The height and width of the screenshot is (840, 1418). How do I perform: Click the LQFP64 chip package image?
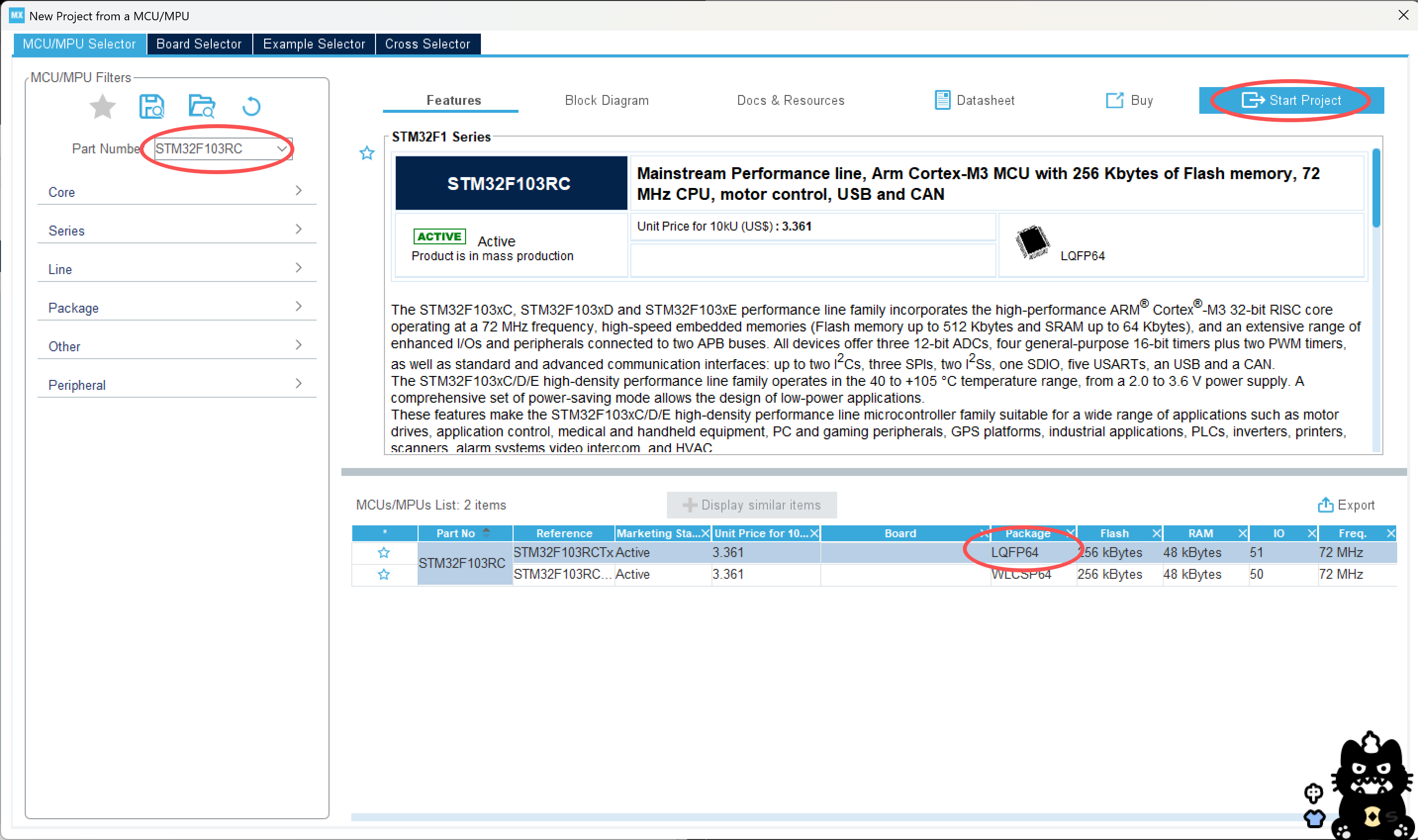point(1032,243)
